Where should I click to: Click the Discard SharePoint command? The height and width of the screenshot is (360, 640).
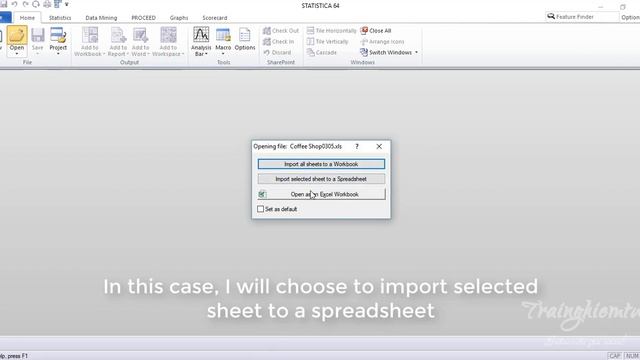pos(277,53)
